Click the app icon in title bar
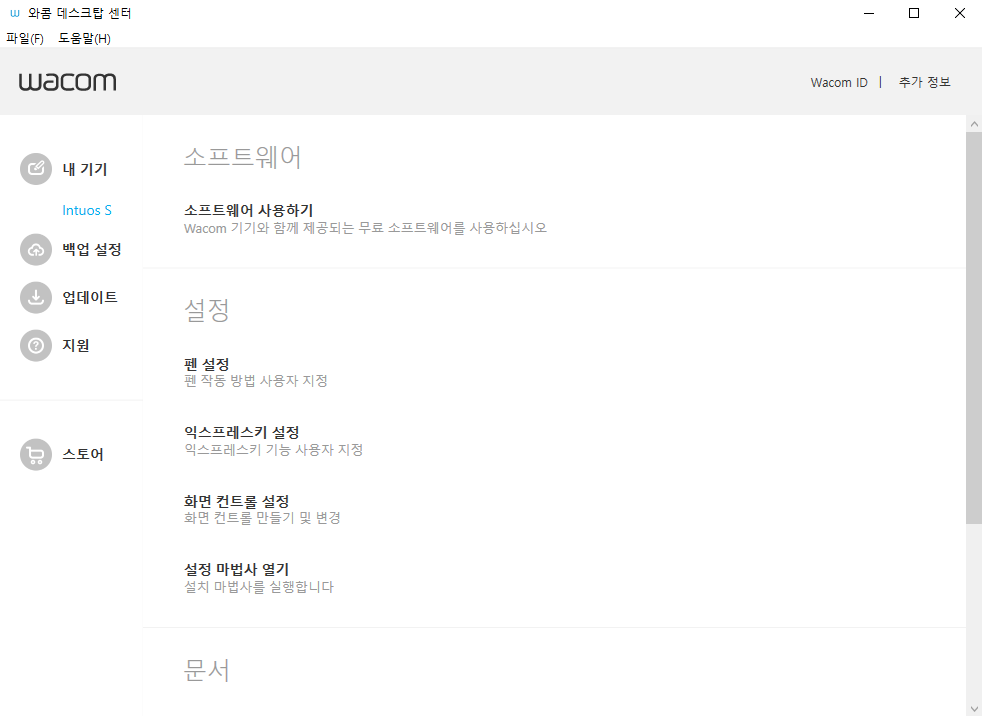This screenshot has width=982, height=716. [15, 13]
